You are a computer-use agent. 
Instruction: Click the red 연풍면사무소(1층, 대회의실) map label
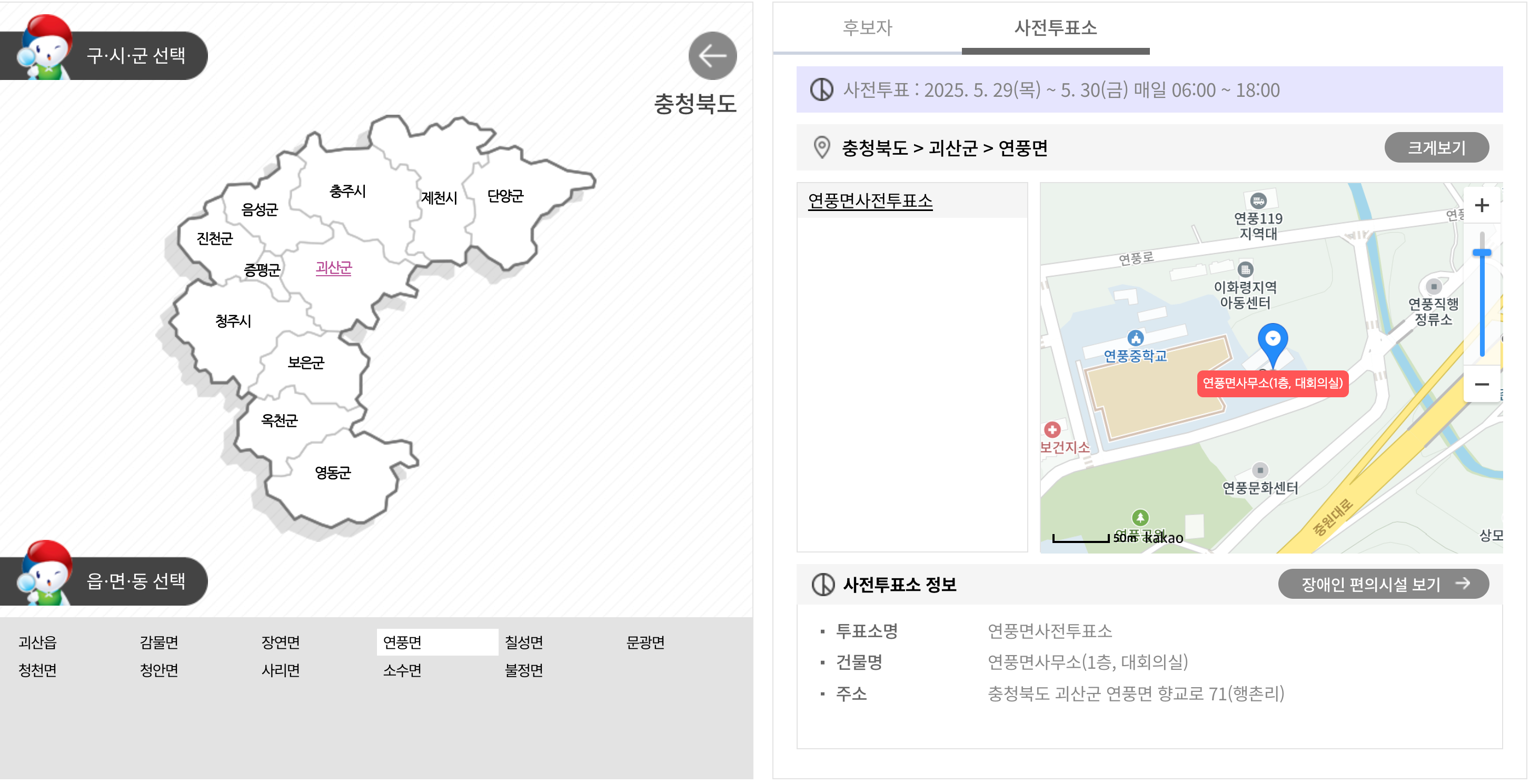pos(1272,384)
